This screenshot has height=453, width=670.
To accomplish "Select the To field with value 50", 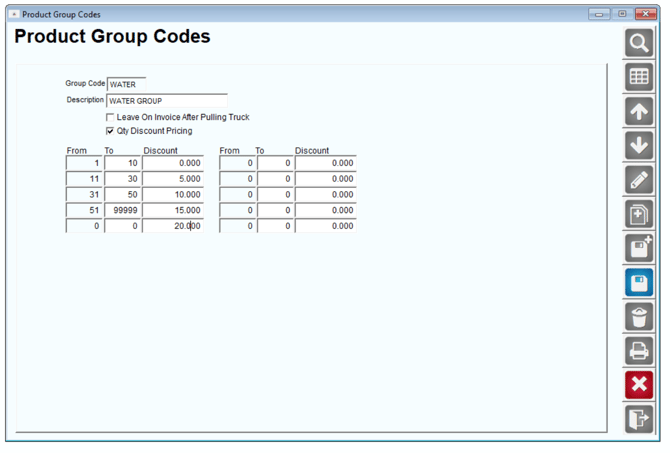I will point(122,194).
